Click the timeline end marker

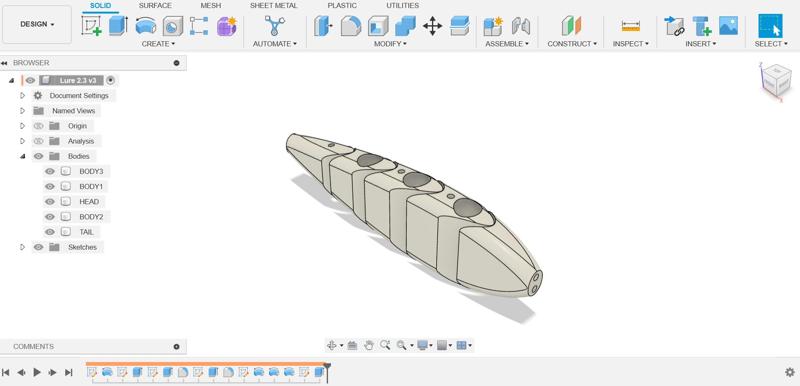[x=327, y=372]
